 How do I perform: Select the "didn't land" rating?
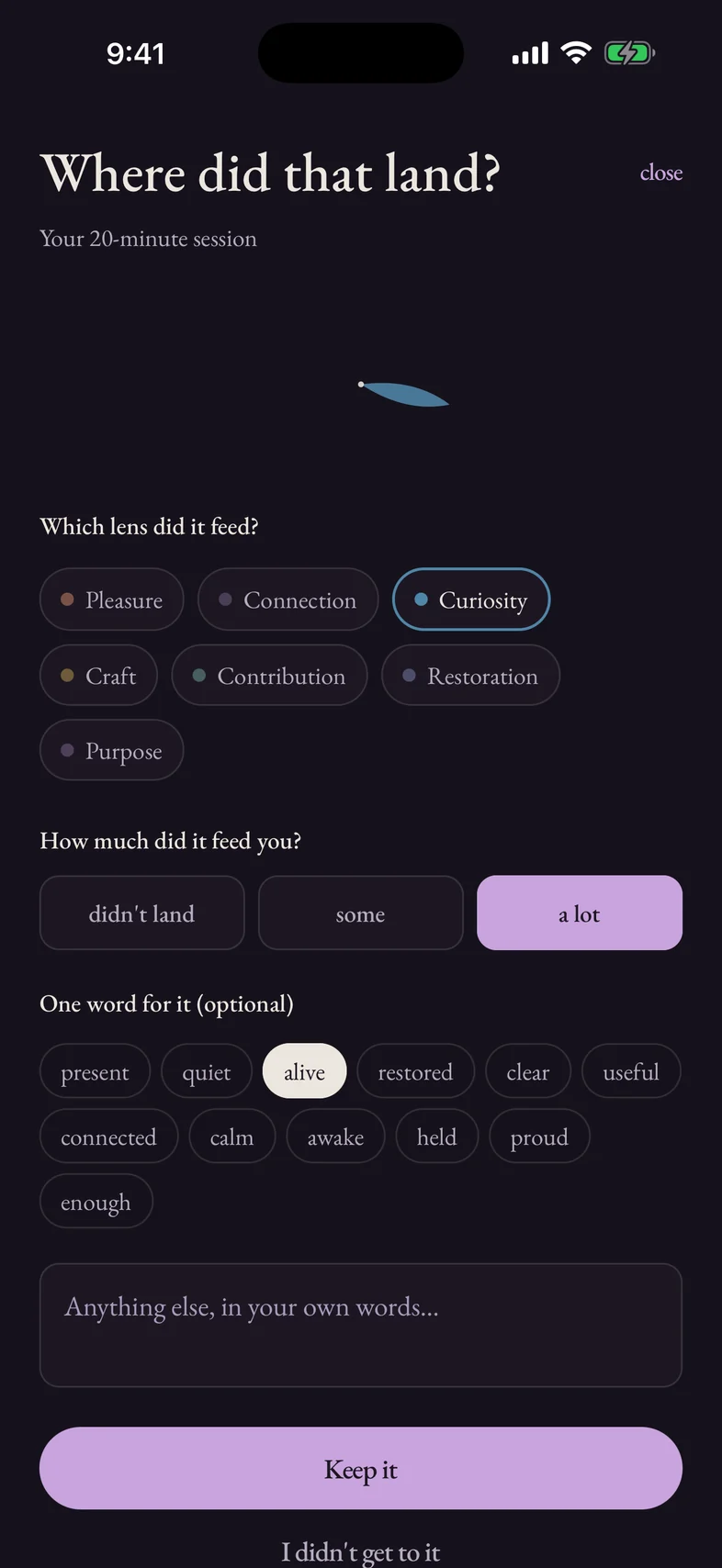pos(142,913)
